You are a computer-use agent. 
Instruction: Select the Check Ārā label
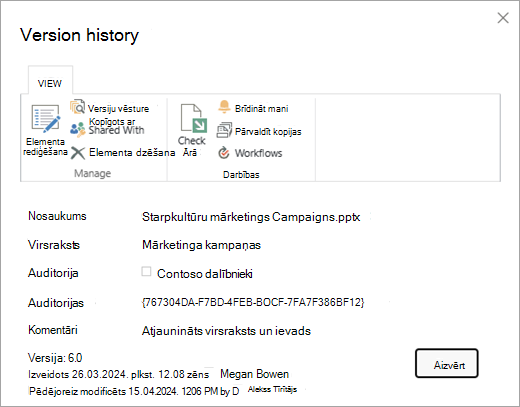[x=191, y=146]
